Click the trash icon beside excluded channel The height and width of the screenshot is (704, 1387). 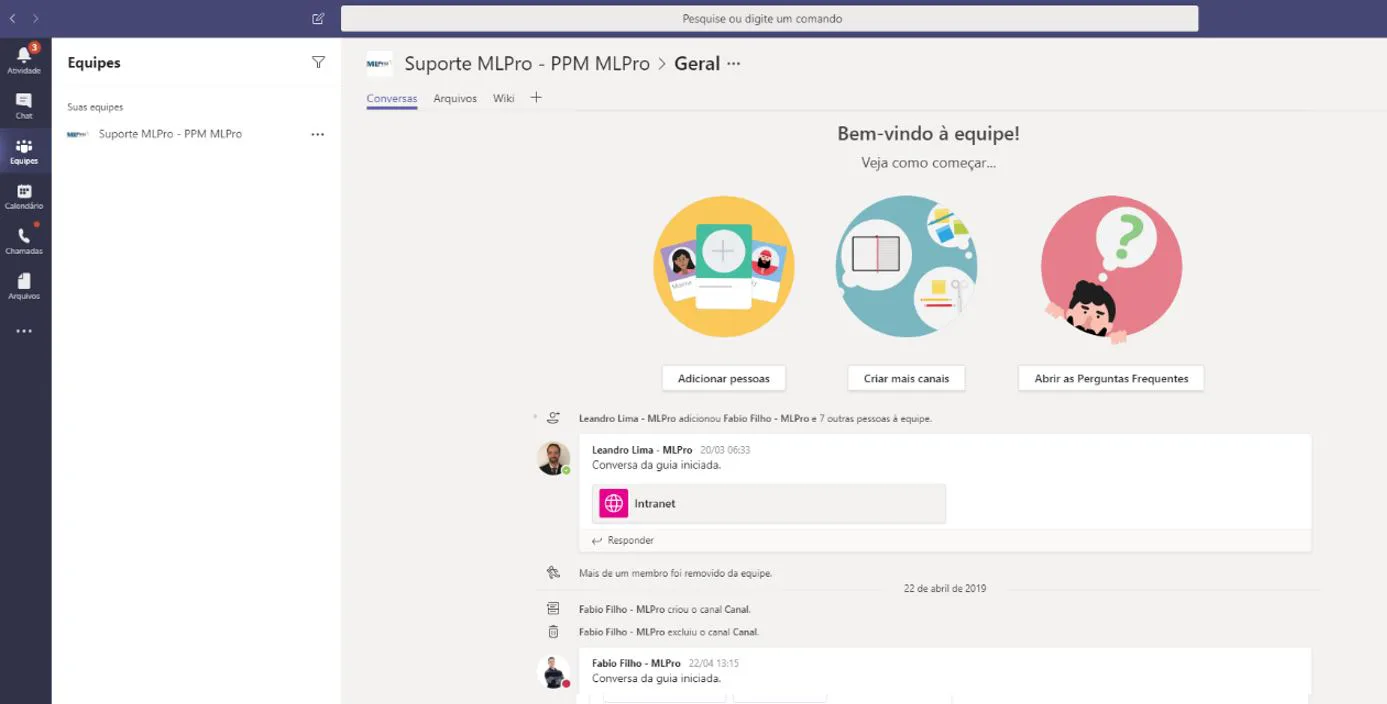coord(553,632)
